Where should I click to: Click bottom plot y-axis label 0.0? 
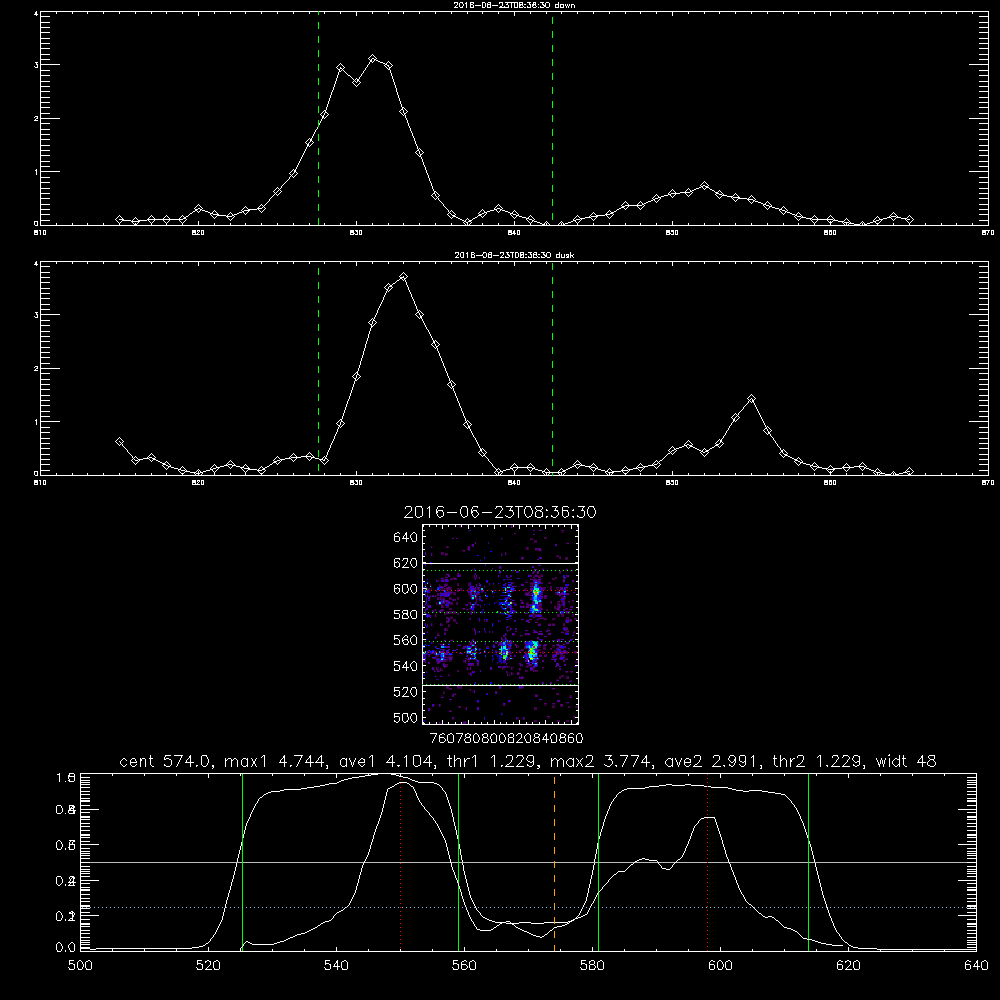[x=66, y=947]
